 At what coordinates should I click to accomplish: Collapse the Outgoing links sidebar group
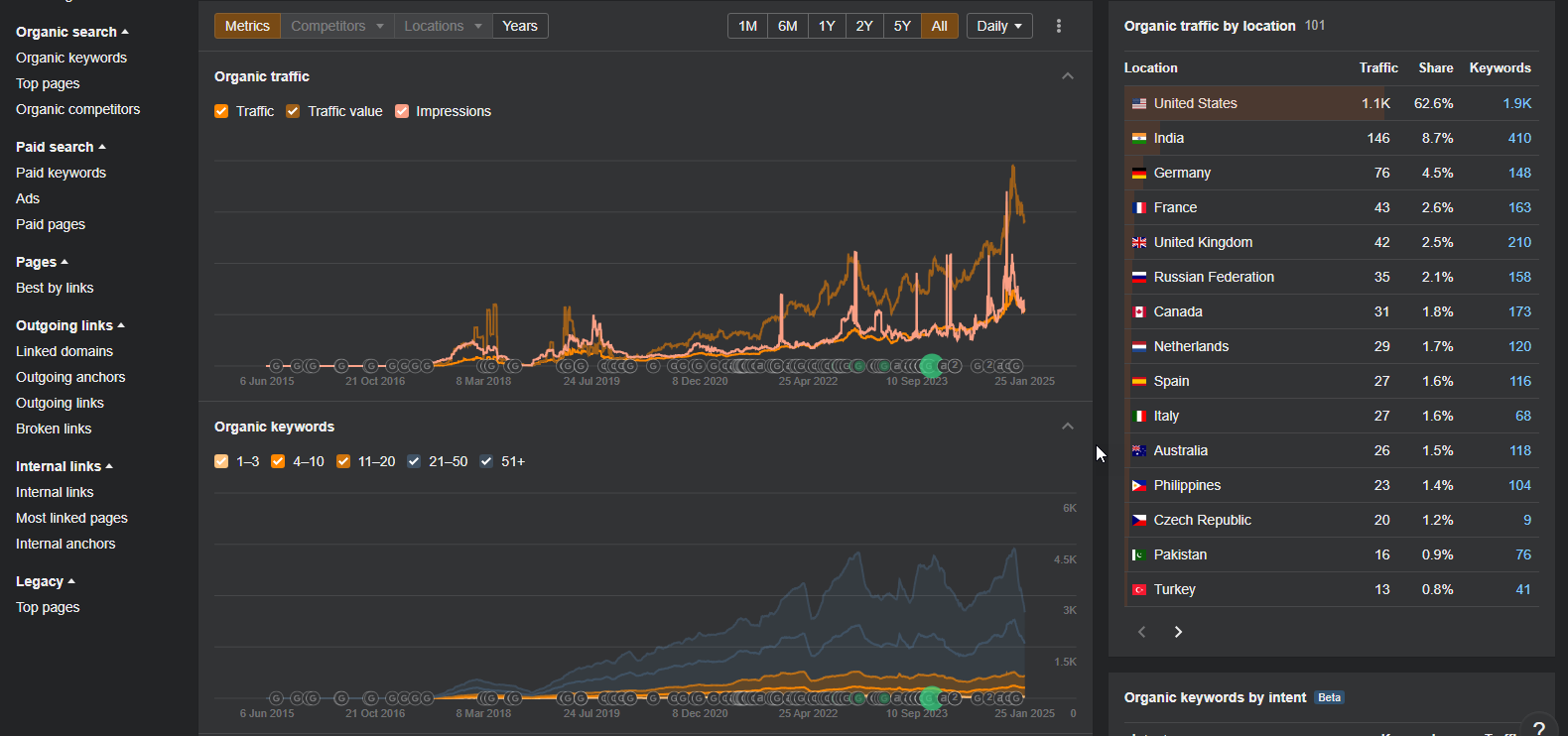point(70,325)
